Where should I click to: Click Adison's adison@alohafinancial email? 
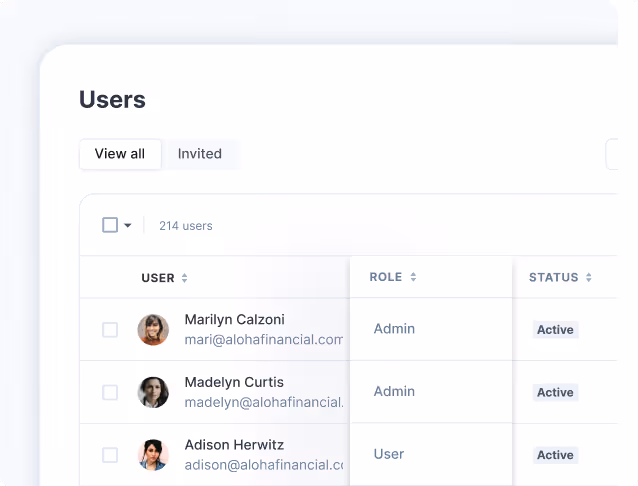pos(264,465)
